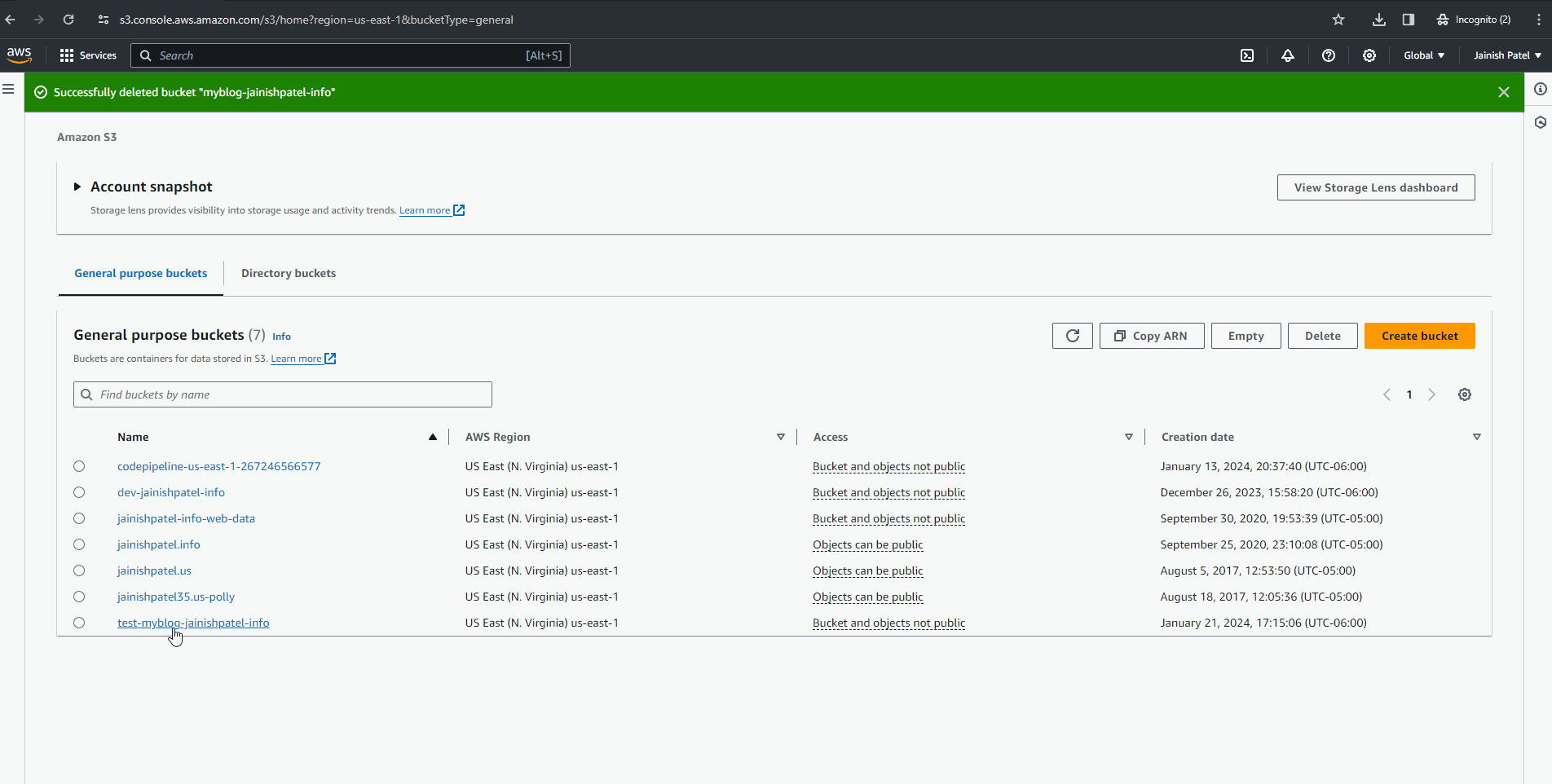This screenshot has width=1552, height=784.
Task: Click the notifications bell icon
Action: pos(1288,55)
